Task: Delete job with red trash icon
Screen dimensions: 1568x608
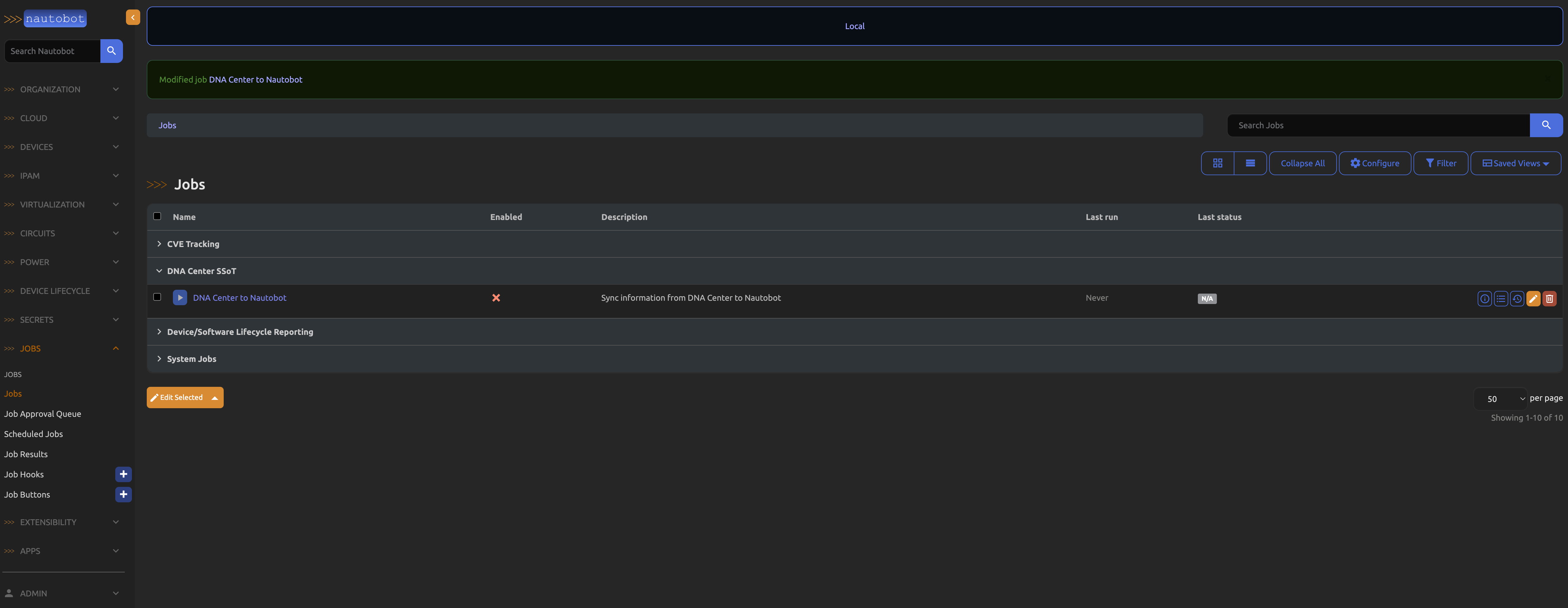Action: coord(1549,299)
